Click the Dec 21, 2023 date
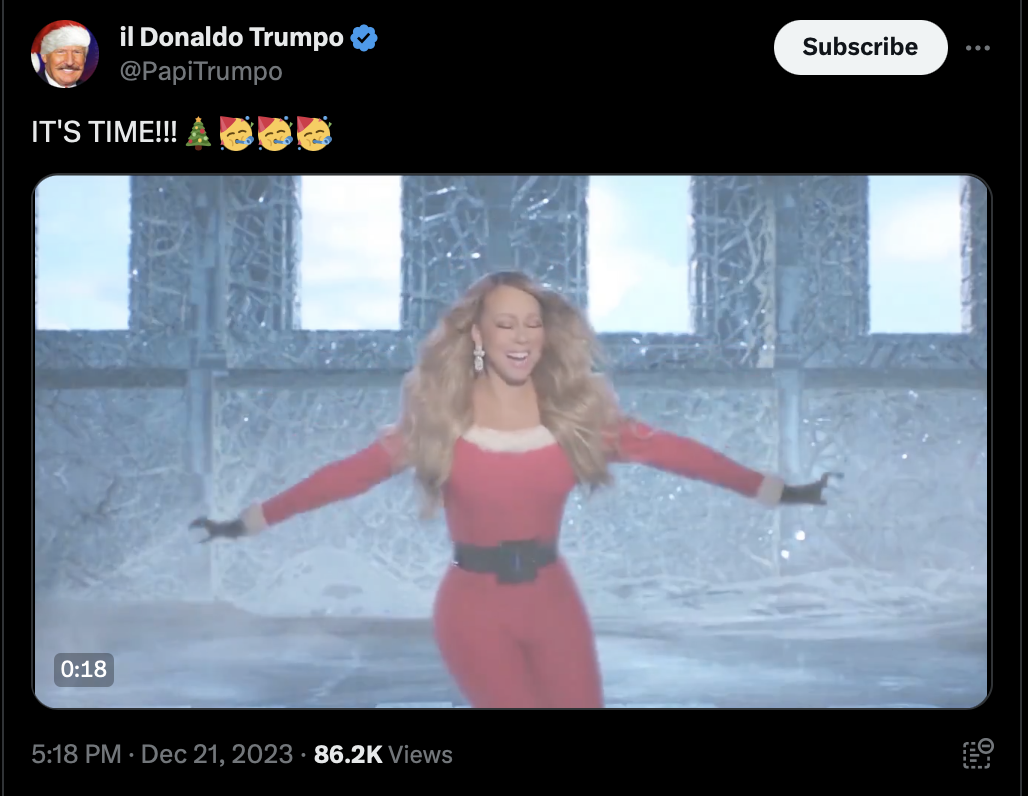This screenshot has height=796, width=1028. tap(217, 754)
